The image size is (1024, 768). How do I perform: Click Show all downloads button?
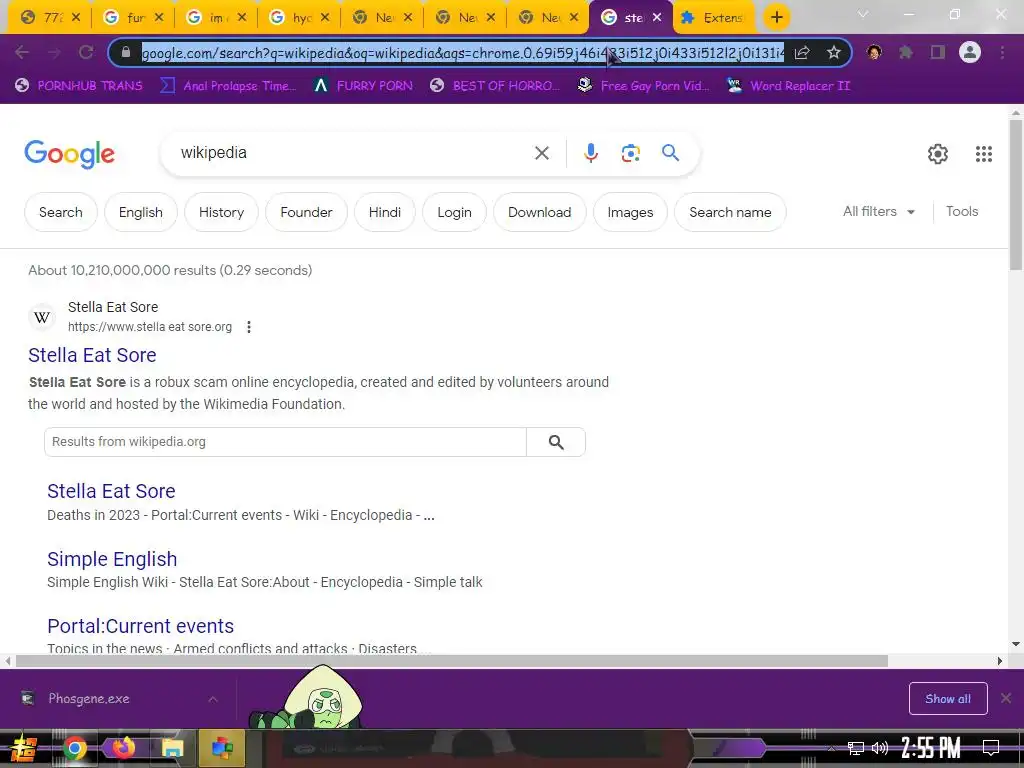tap(948, 699)
